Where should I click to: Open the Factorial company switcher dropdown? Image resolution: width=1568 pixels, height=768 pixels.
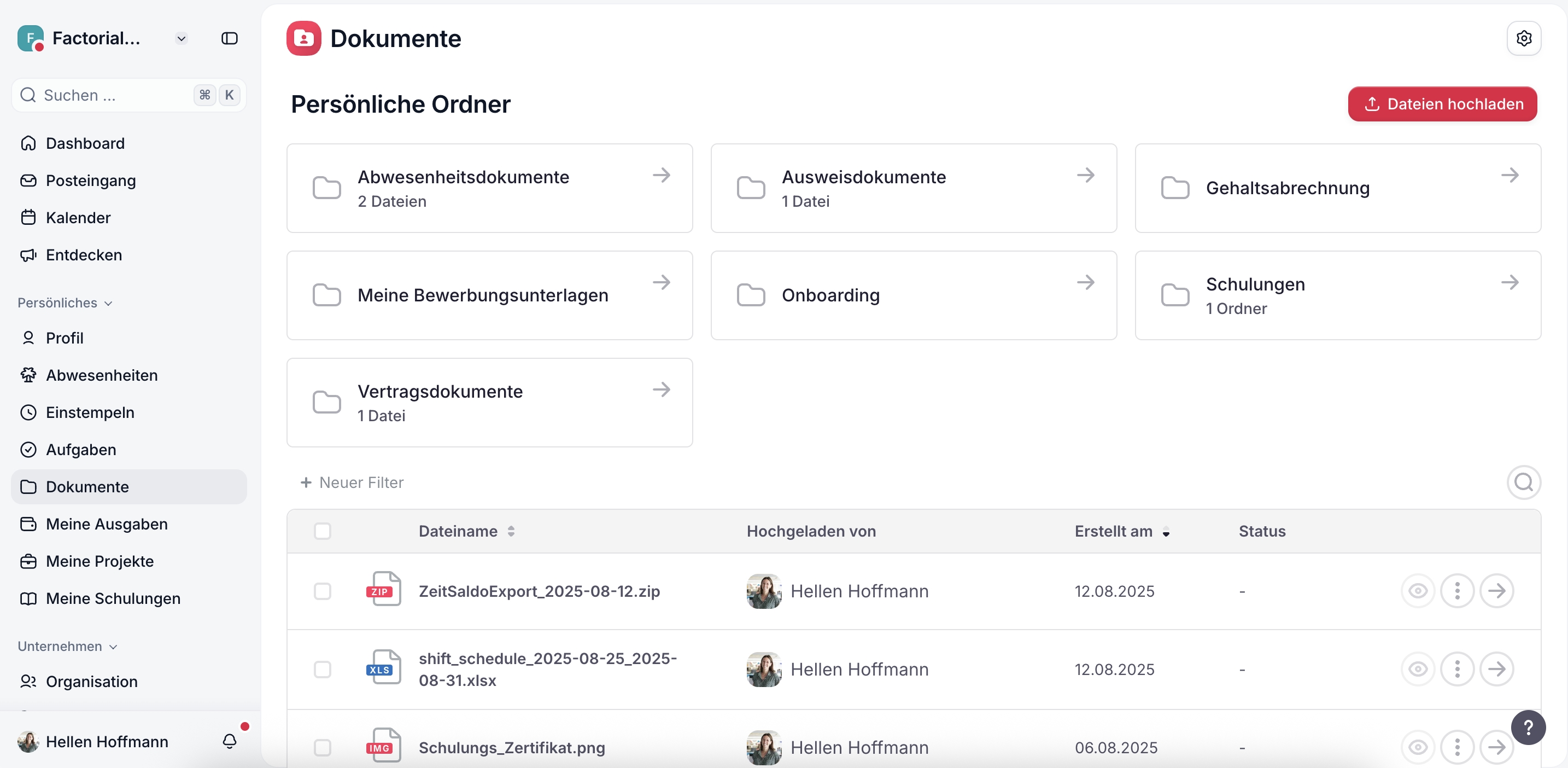coord(181,38)
